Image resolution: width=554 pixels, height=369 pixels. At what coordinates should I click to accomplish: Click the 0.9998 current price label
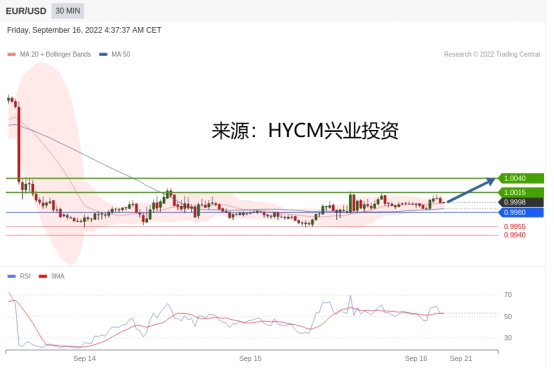click(521, 203)
